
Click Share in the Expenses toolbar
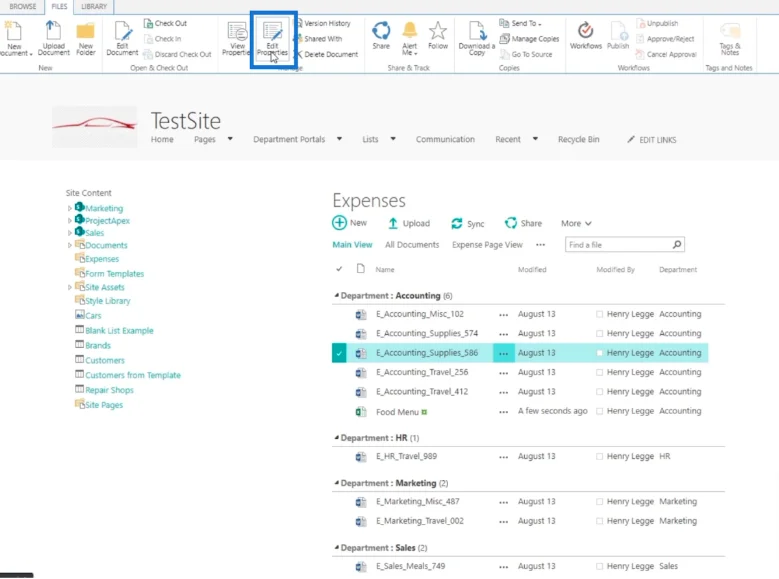point(523,223)
